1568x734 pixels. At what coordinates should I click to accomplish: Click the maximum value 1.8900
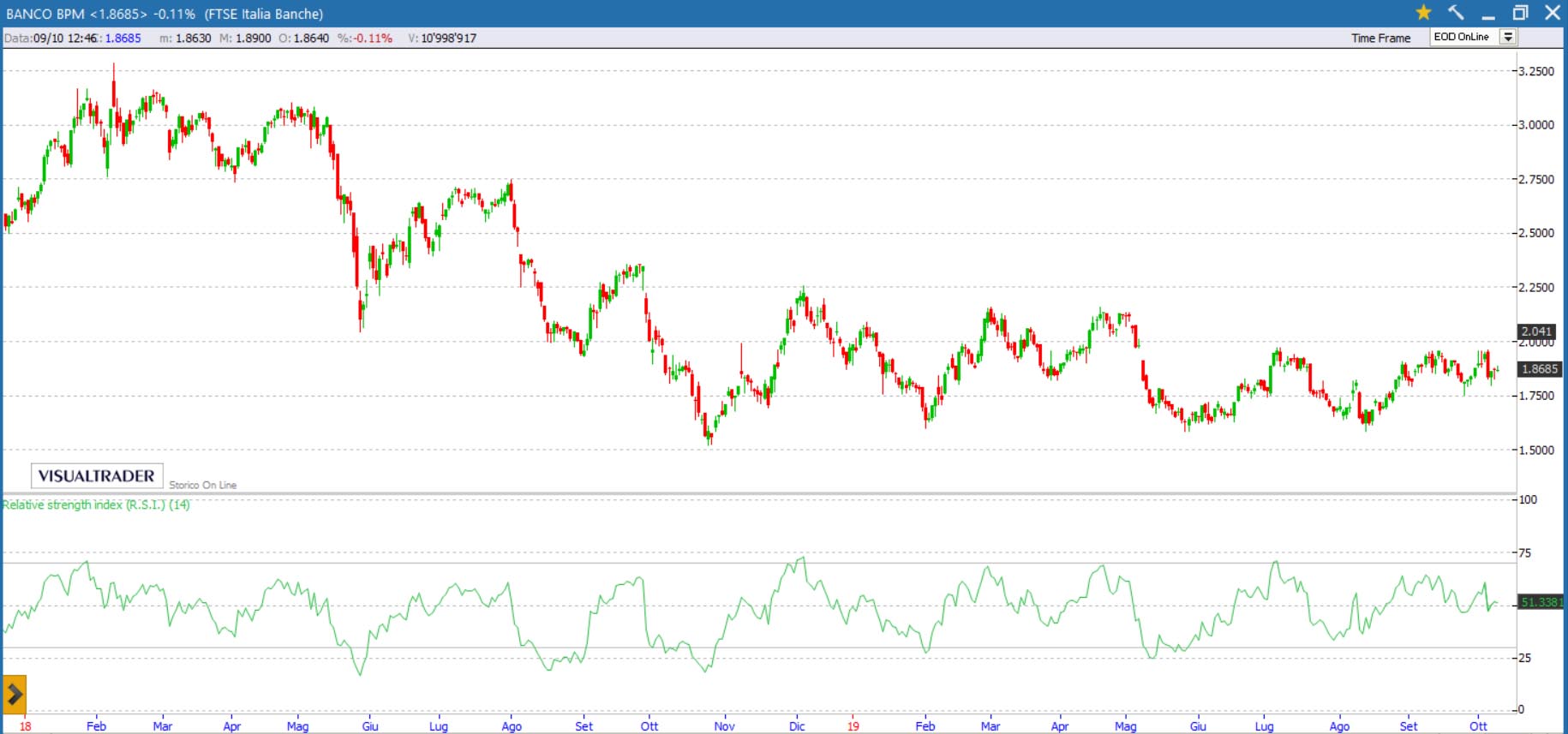[x=253, y=38]
